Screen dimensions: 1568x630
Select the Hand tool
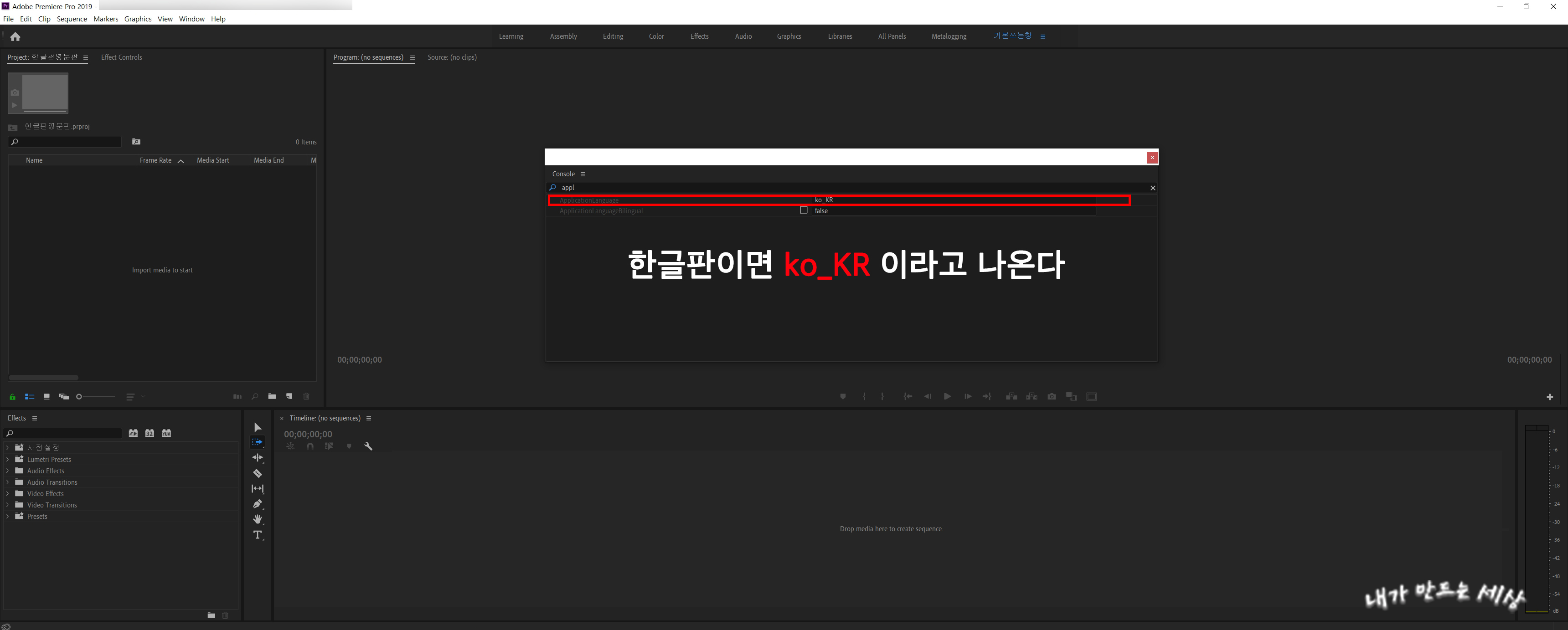click(x=258, y=519)
